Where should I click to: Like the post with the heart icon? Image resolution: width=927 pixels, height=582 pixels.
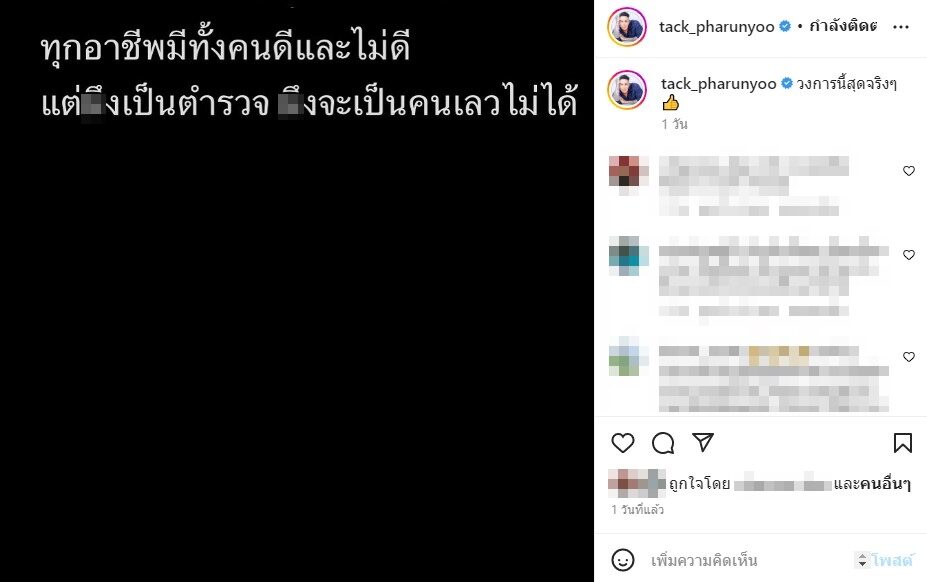(x=623, y=443)
